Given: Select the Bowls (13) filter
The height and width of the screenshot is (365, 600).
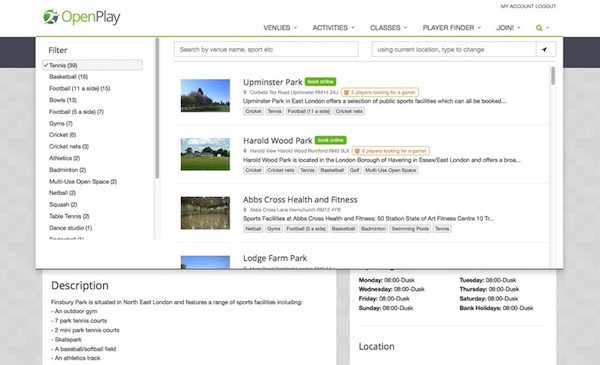Looking at the screenshot, I should tap(63, 100).
